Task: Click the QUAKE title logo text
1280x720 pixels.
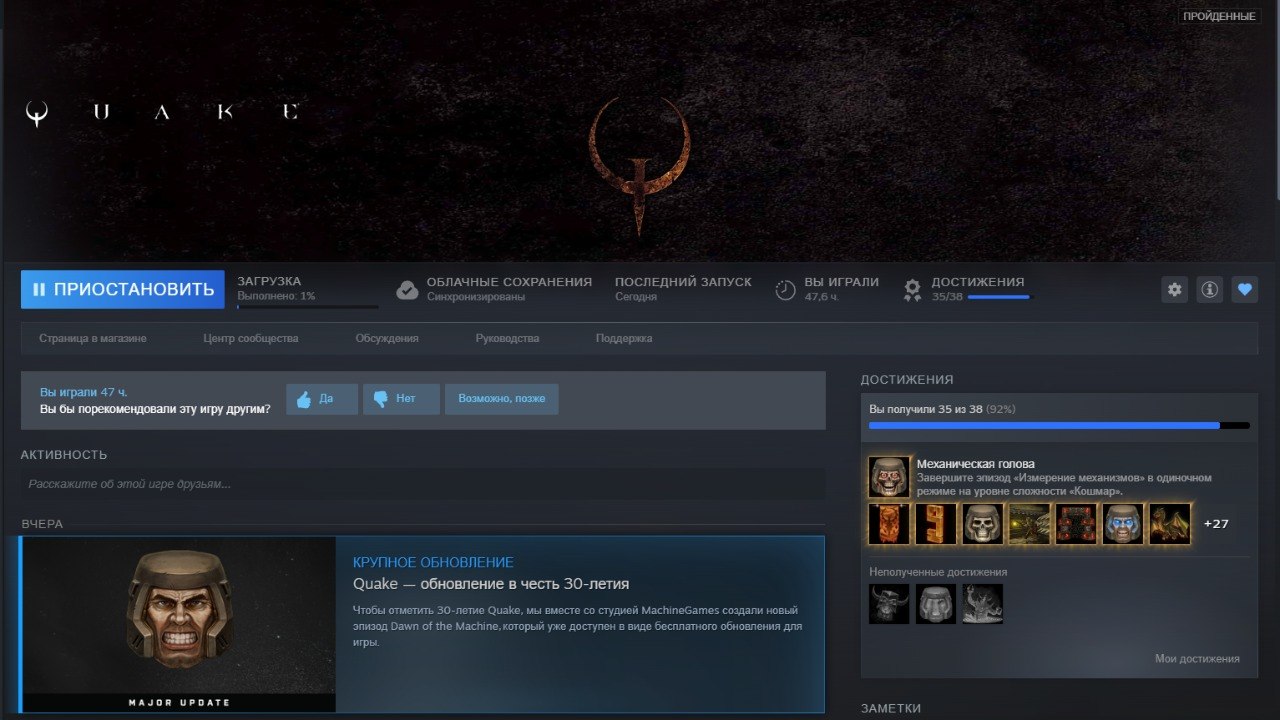Action: [x=162, y=113]
